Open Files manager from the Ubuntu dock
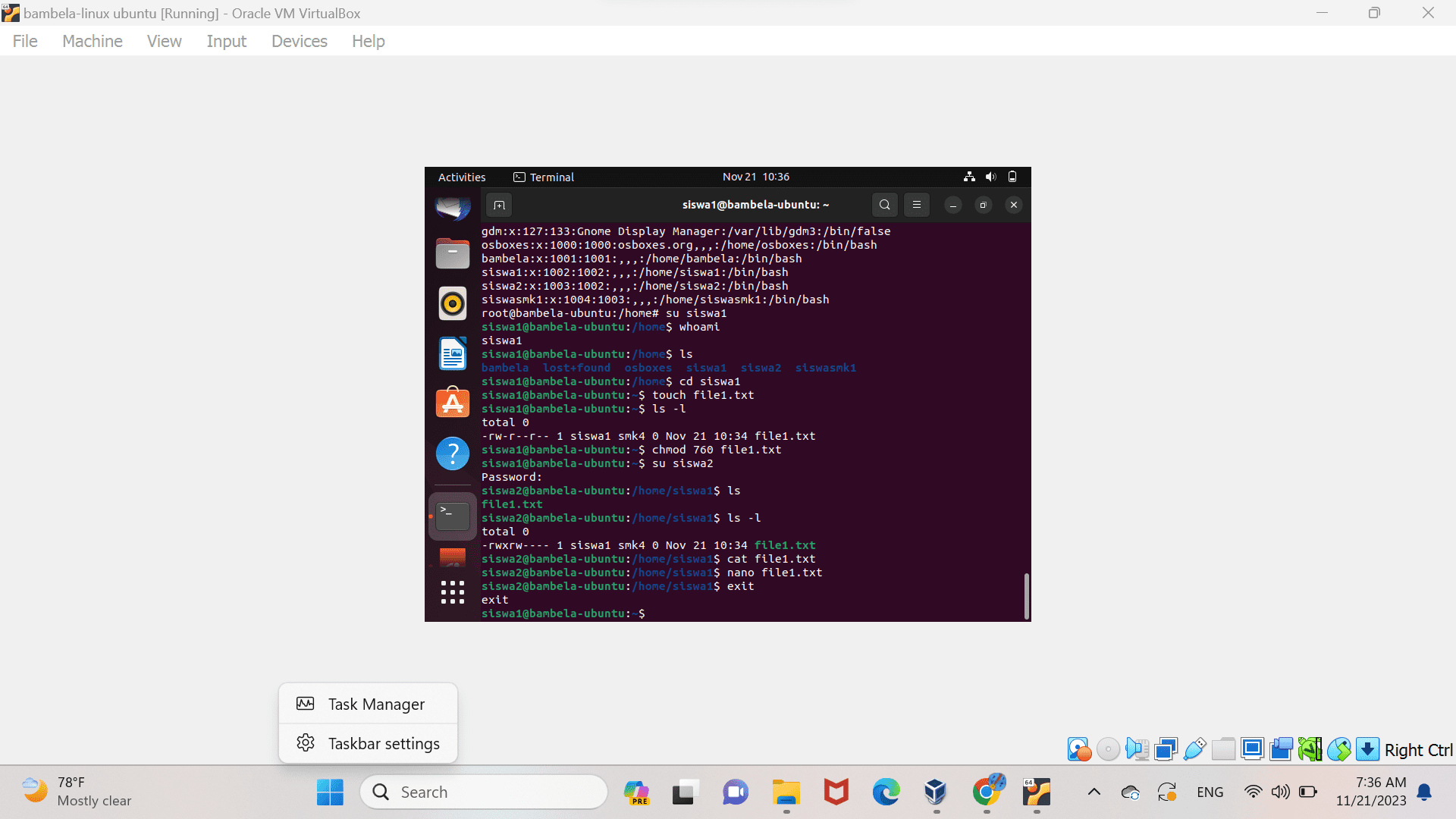The width and height of the screenshot is (1456, 819). point(453,253)
